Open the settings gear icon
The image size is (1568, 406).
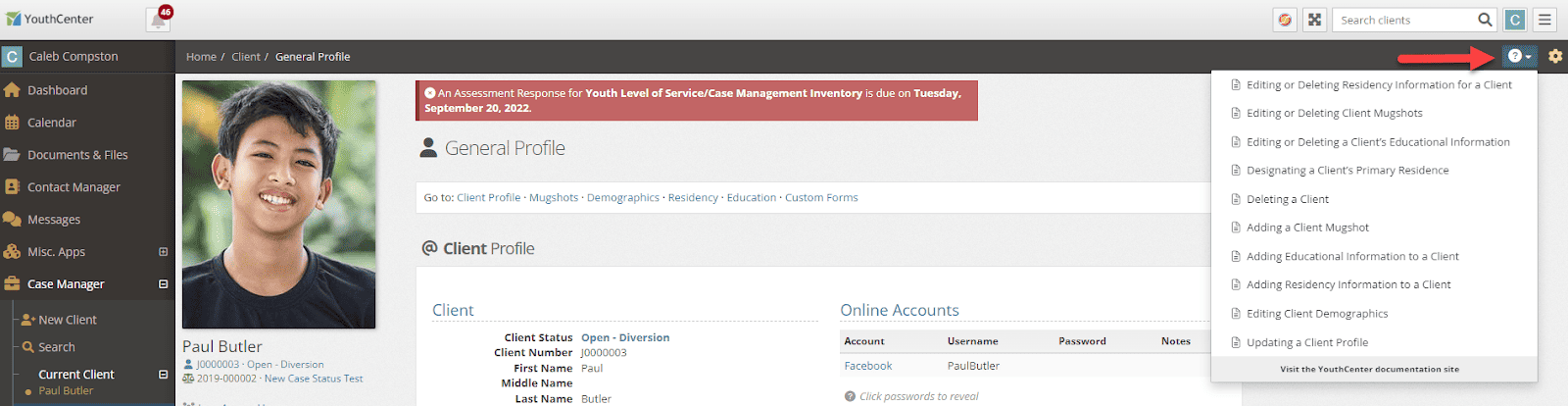click(1555, 56)
